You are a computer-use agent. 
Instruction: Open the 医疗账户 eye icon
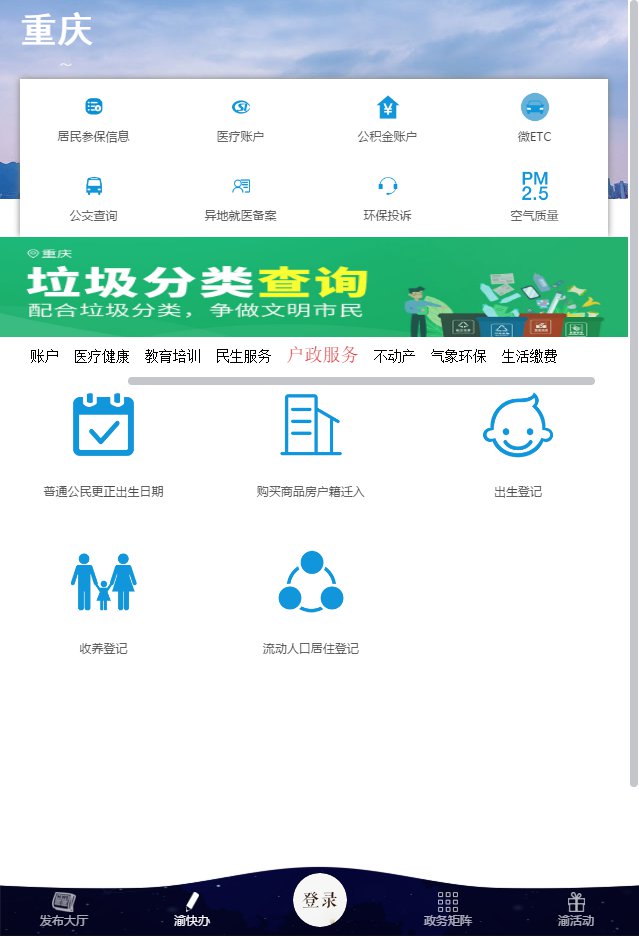coord(240,107)
